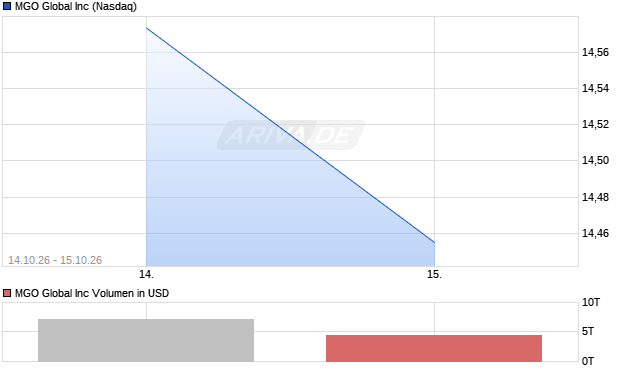Click the red volume legend square
This screenshot has height=371, width=620.
pyautogui.click(x=7, y=293)
